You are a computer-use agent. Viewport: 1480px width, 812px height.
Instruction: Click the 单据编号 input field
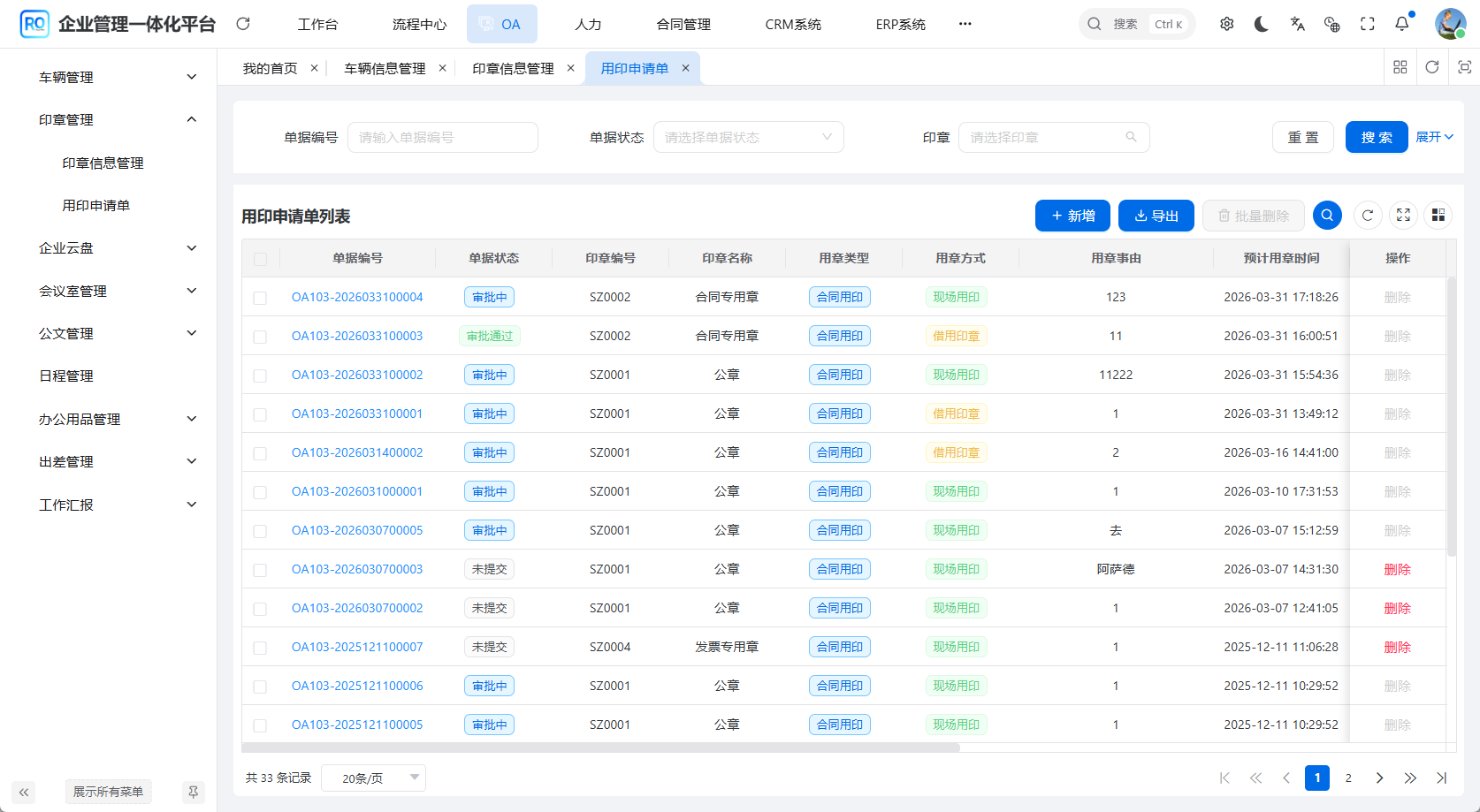[x=442, y=138]
